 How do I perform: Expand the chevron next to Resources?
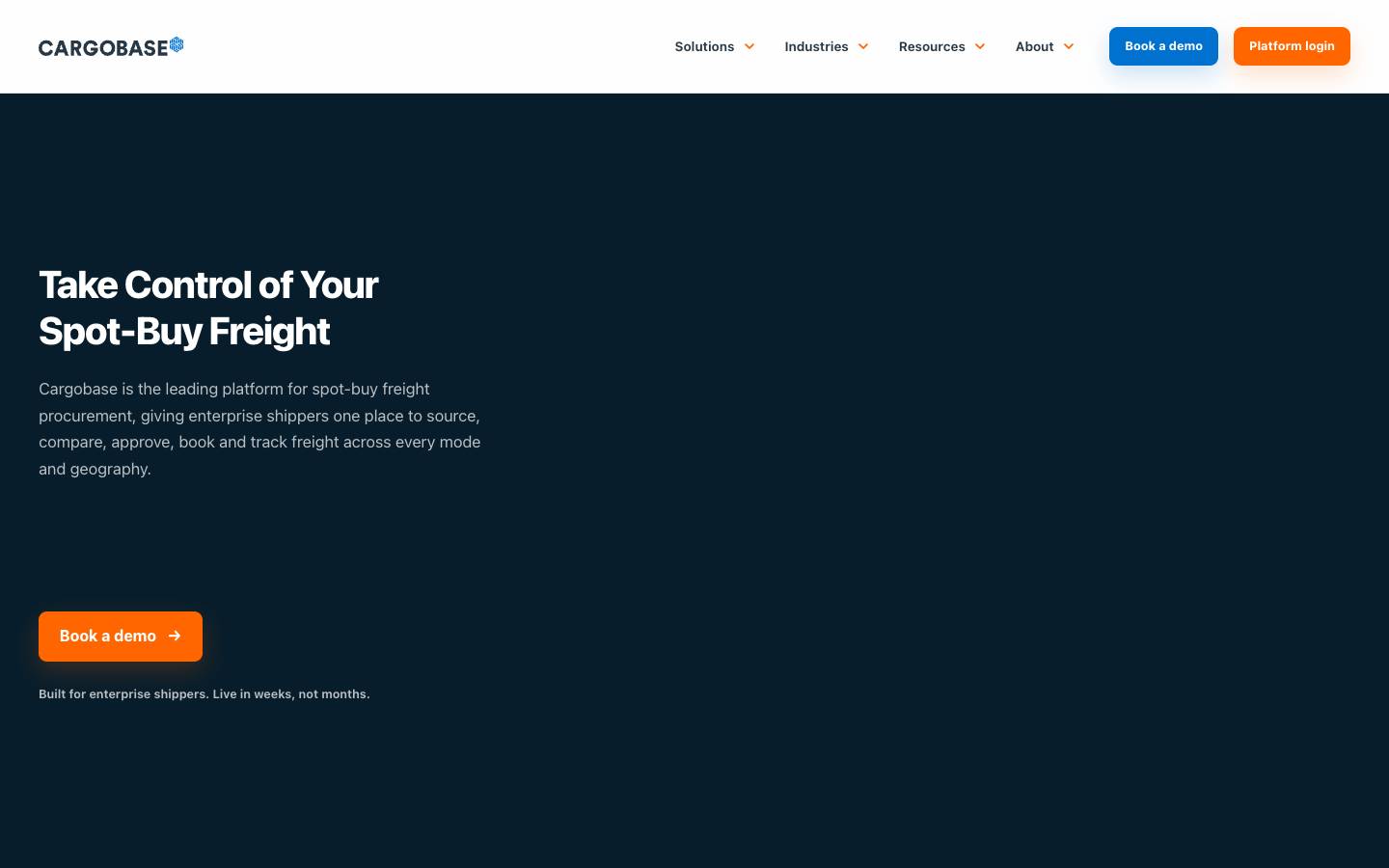click(980, 46)
